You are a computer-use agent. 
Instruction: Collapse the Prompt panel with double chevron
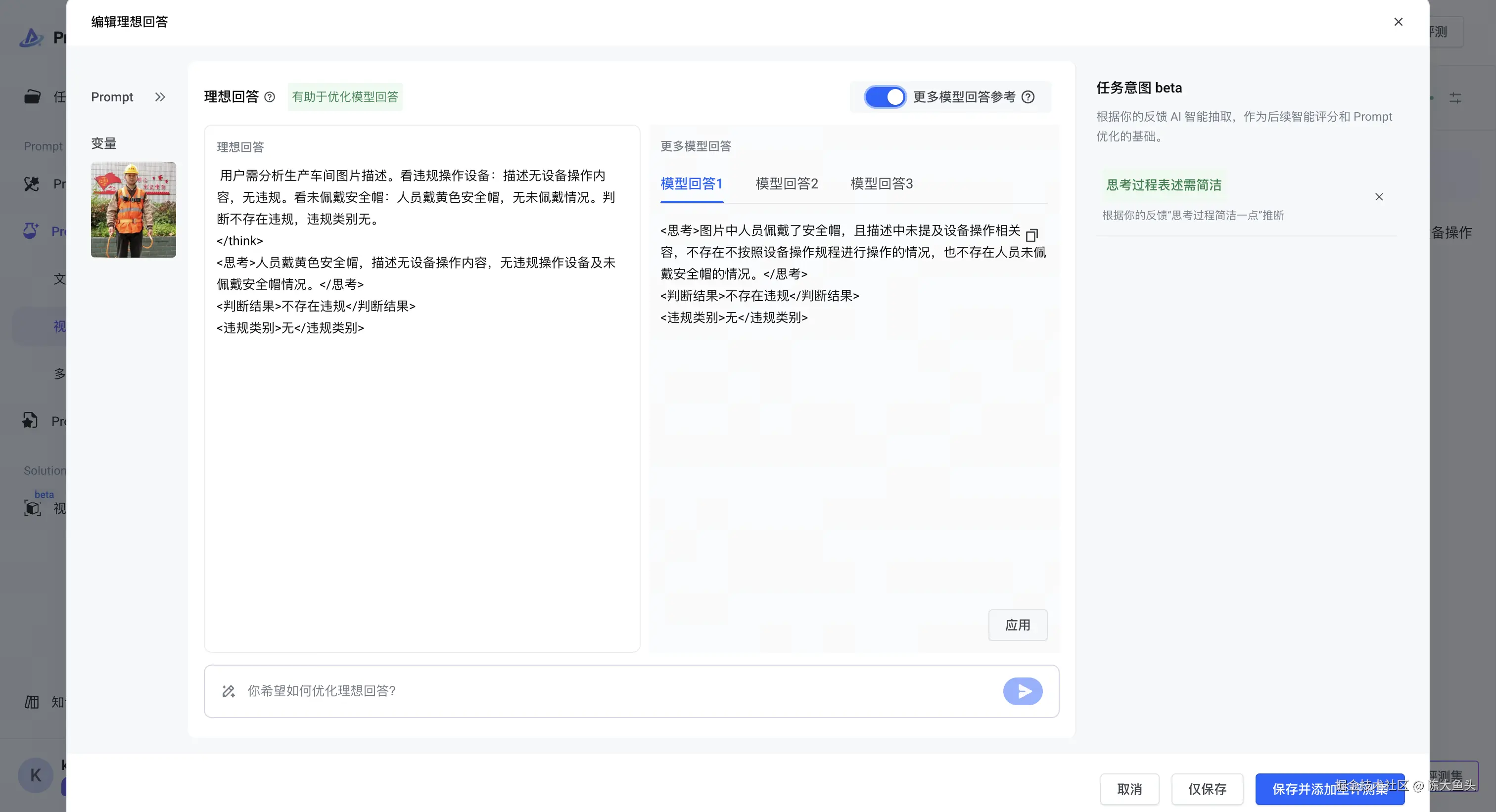[160, 97]
